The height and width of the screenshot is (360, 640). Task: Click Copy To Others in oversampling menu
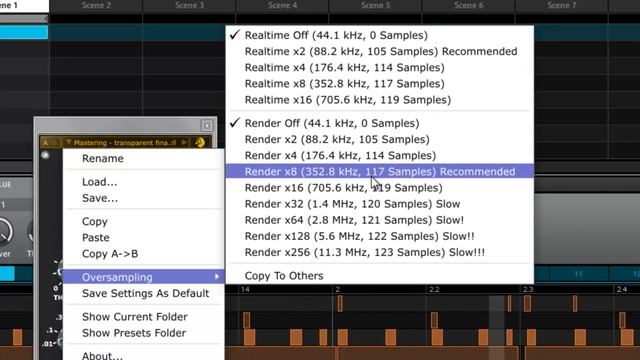(x=380, y=276)
